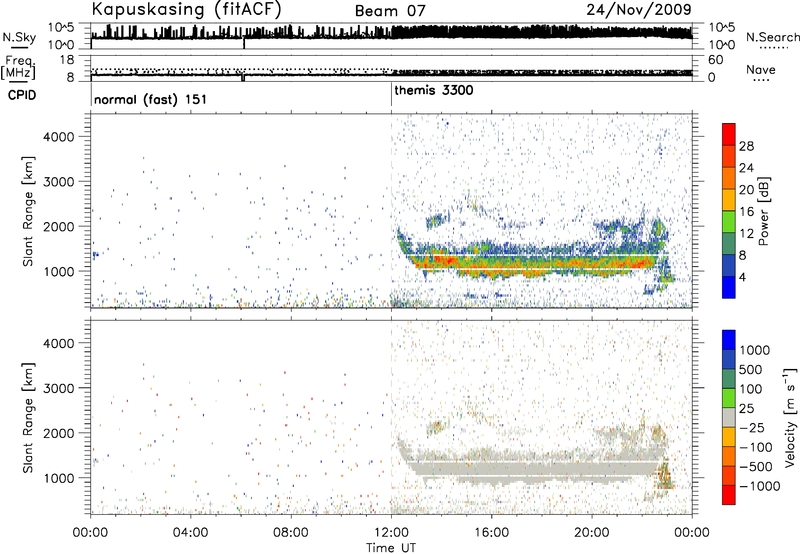Click the 1000 tick on the velocity panel
The height and width of the screenshot is (554, 800).
point(58,478)
